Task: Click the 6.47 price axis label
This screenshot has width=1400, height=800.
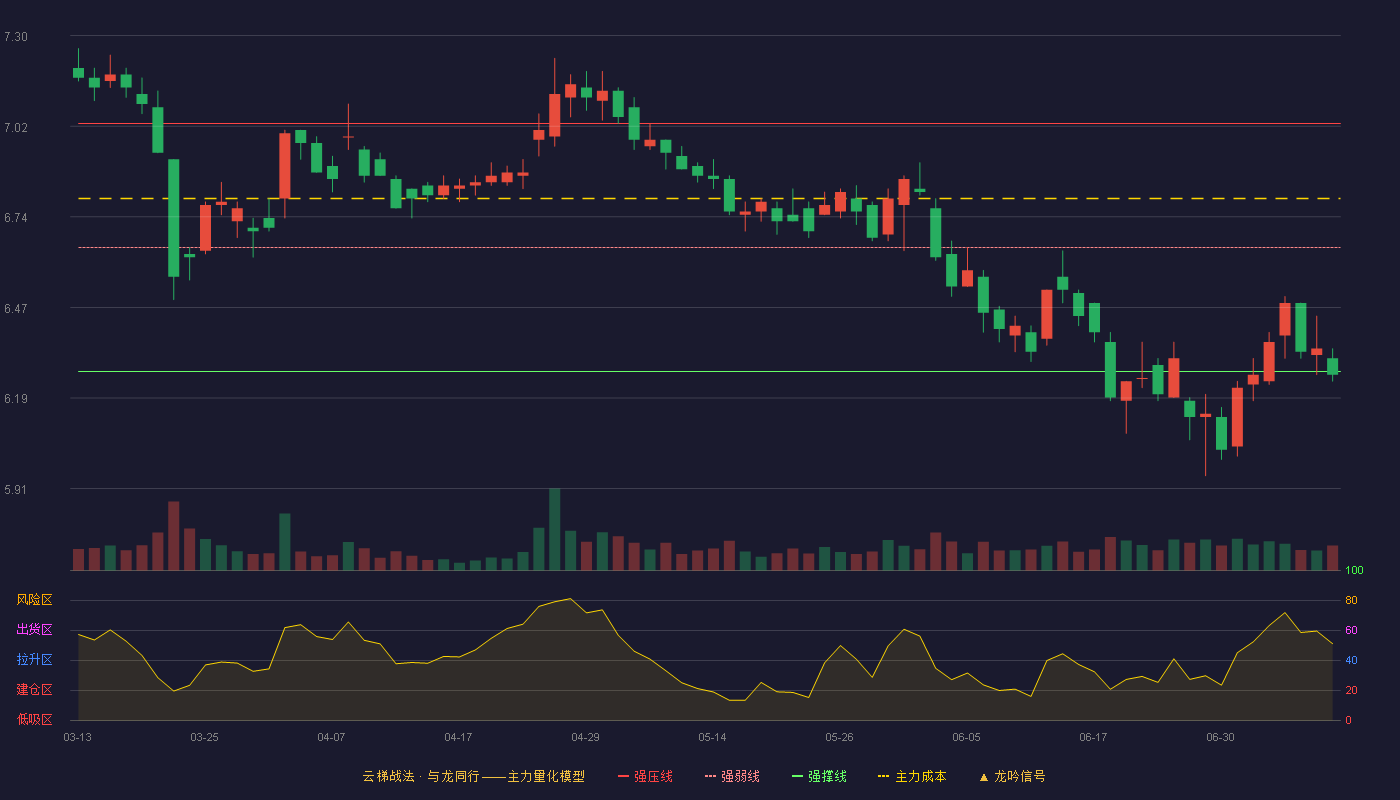Action: coord(16,309)
